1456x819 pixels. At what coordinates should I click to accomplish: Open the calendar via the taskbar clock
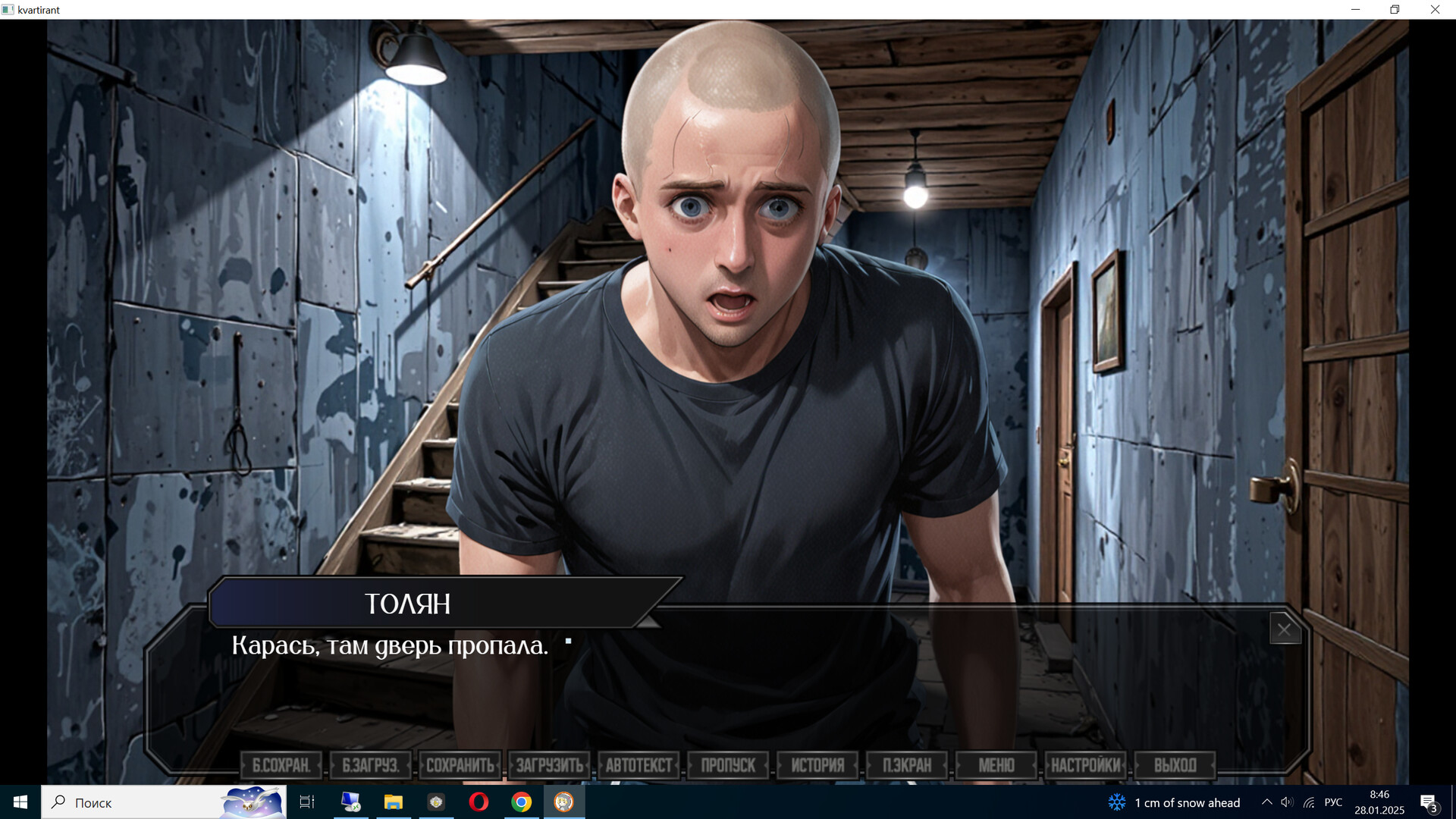(1379, 802)
